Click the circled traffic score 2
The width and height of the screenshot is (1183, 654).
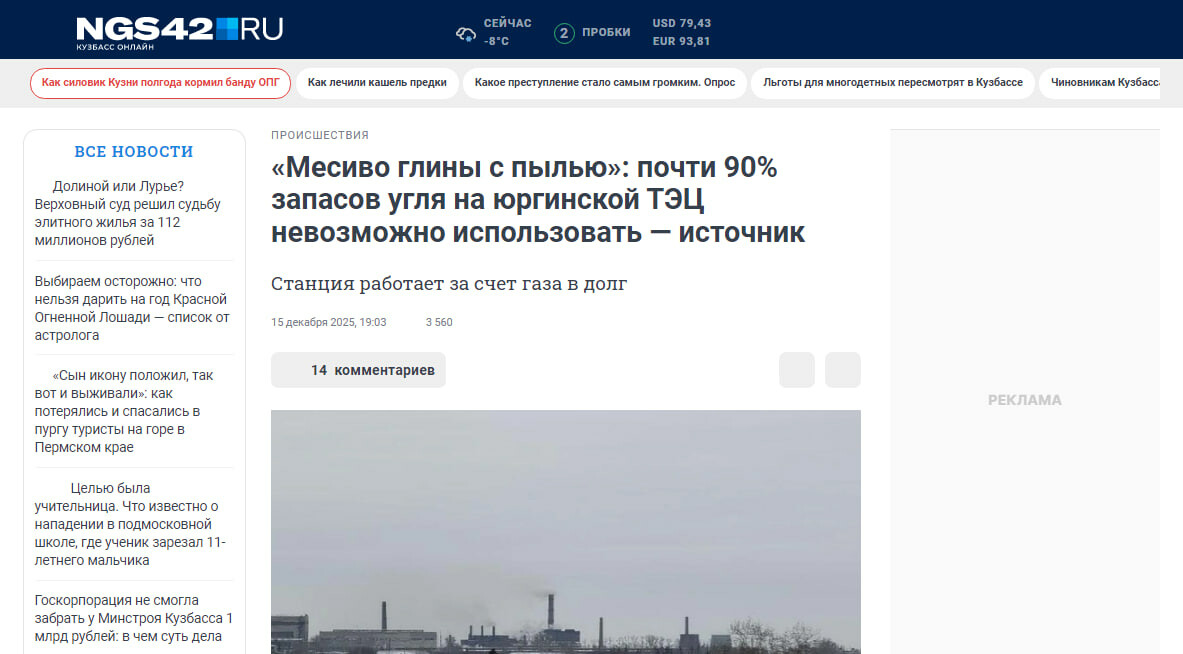[564, 33]
